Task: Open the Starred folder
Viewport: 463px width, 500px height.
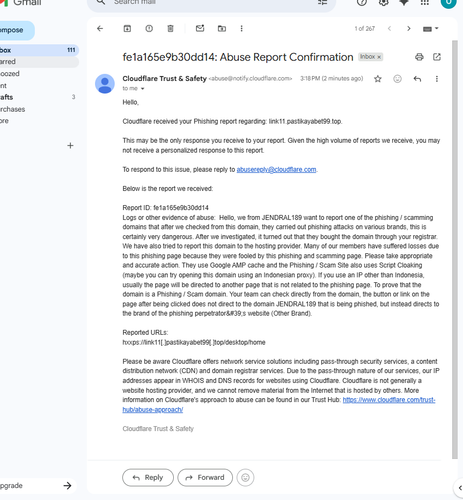Action: [39, 62]
